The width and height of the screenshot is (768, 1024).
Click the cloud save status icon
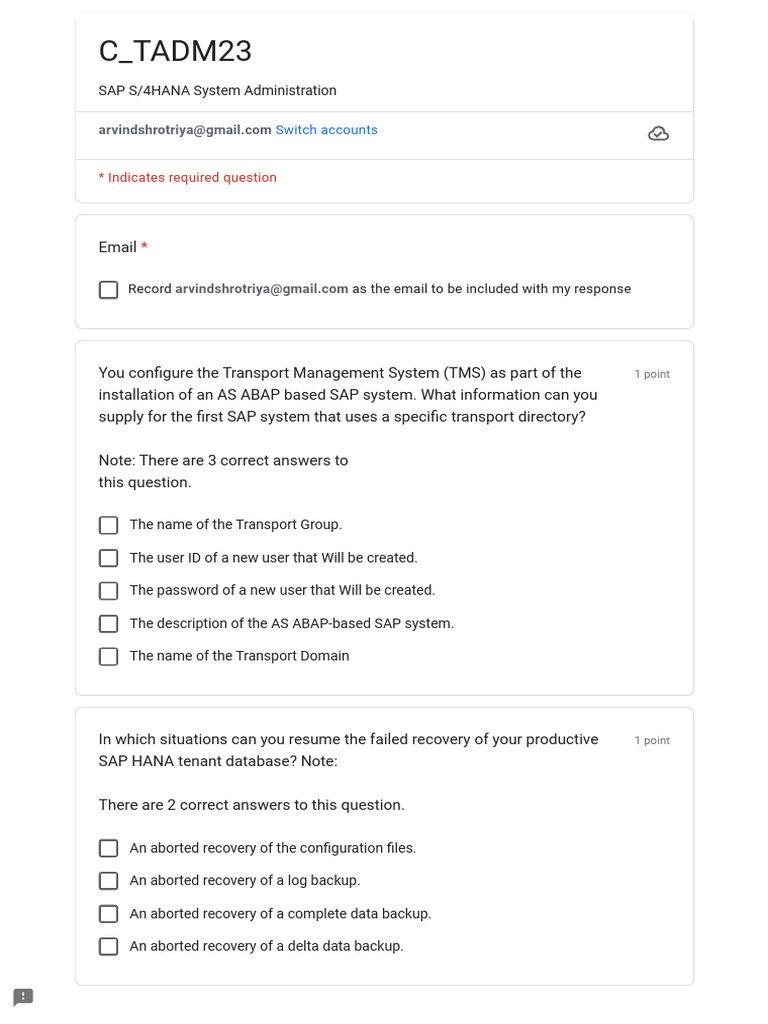pyautogui.click(x=658, y=134)
